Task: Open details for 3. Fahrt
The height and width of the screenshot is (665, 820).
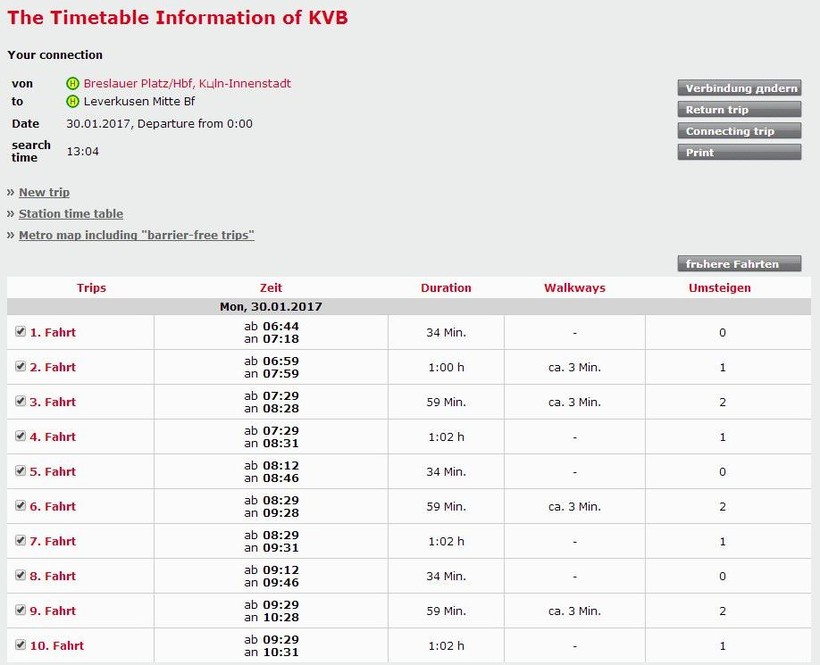Action: point(53,402)
